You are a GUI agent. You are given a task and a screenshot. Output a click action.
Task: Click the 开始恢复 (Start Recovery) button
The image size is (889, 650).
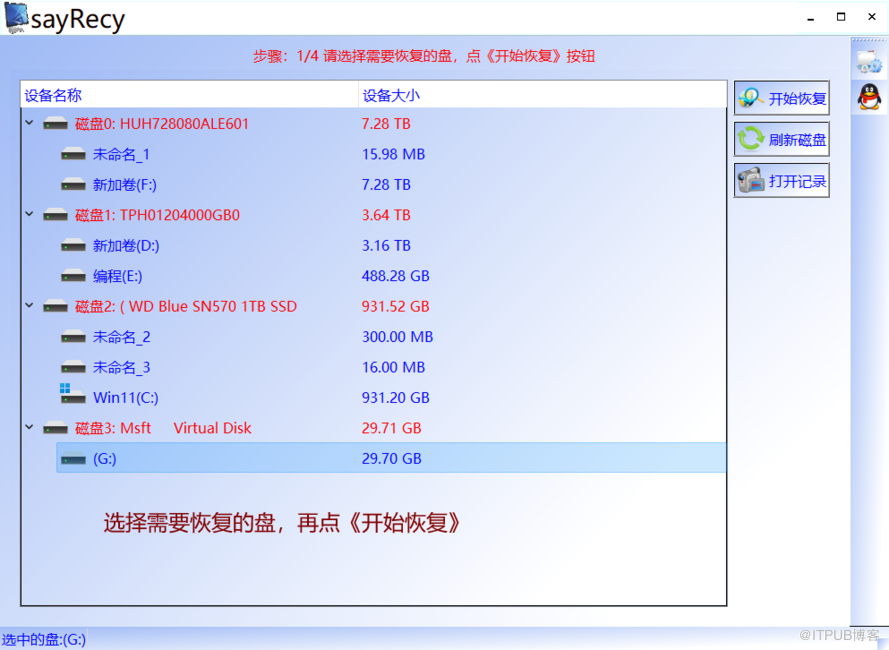781,99
